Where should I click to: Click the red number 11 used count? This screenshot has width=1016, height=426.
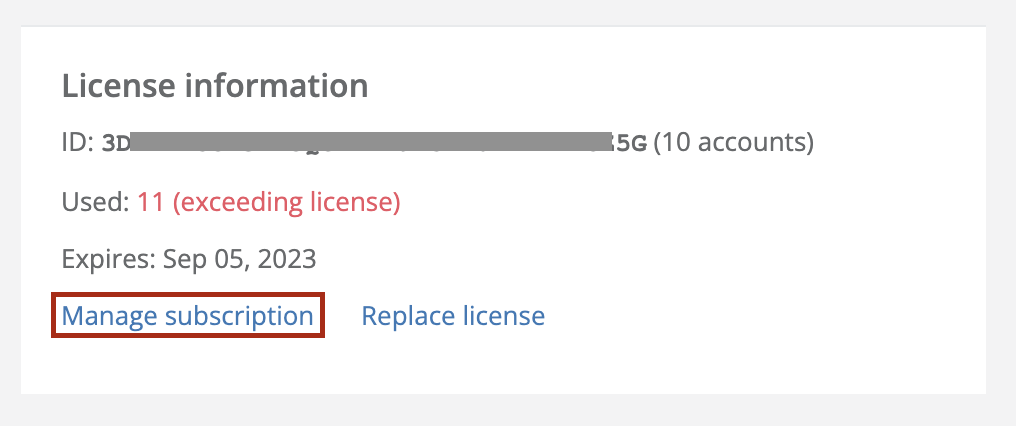(151, 202)
